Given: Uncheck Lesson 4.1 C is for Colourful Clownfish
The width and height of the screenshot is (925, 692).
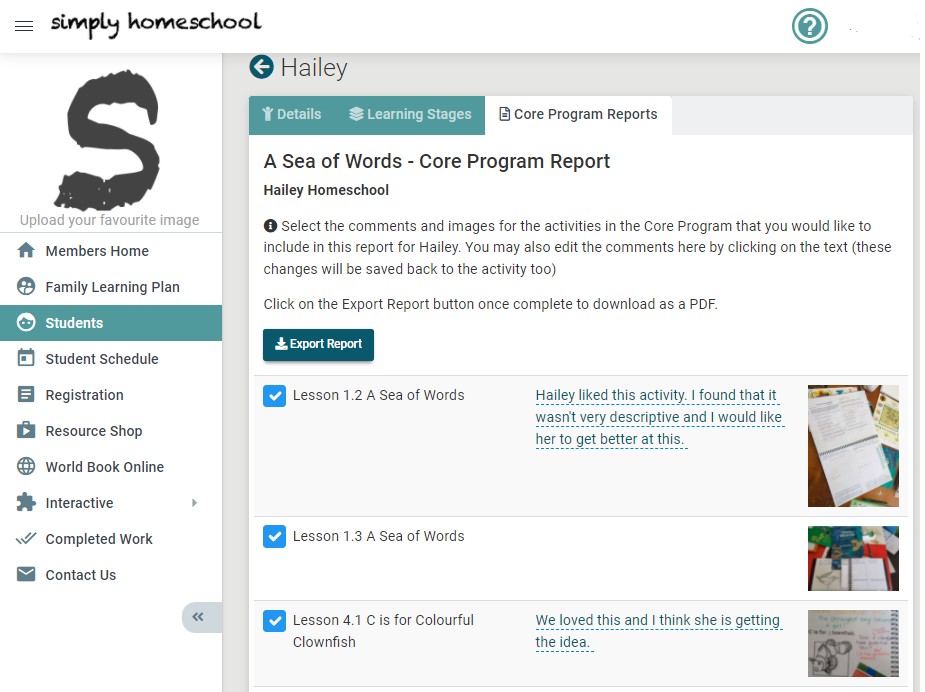Looking at the screenshot, I should 274,621.
